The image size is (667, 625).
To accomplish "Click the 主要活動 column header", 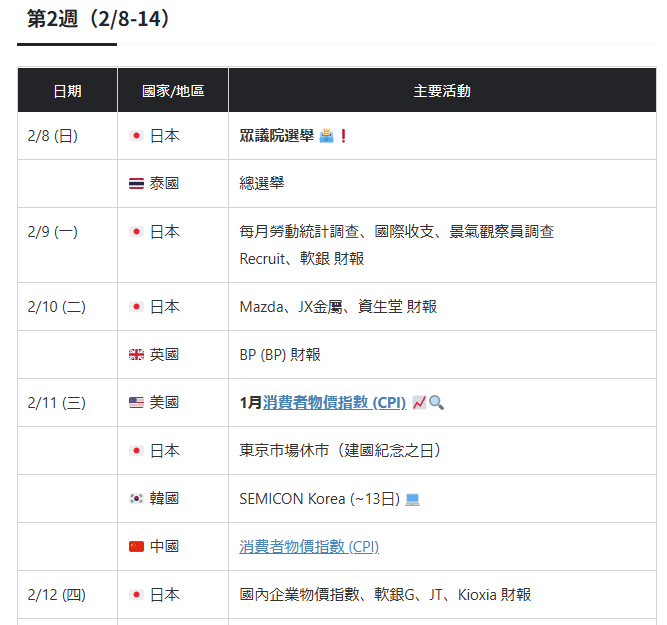I will (442, 91).
